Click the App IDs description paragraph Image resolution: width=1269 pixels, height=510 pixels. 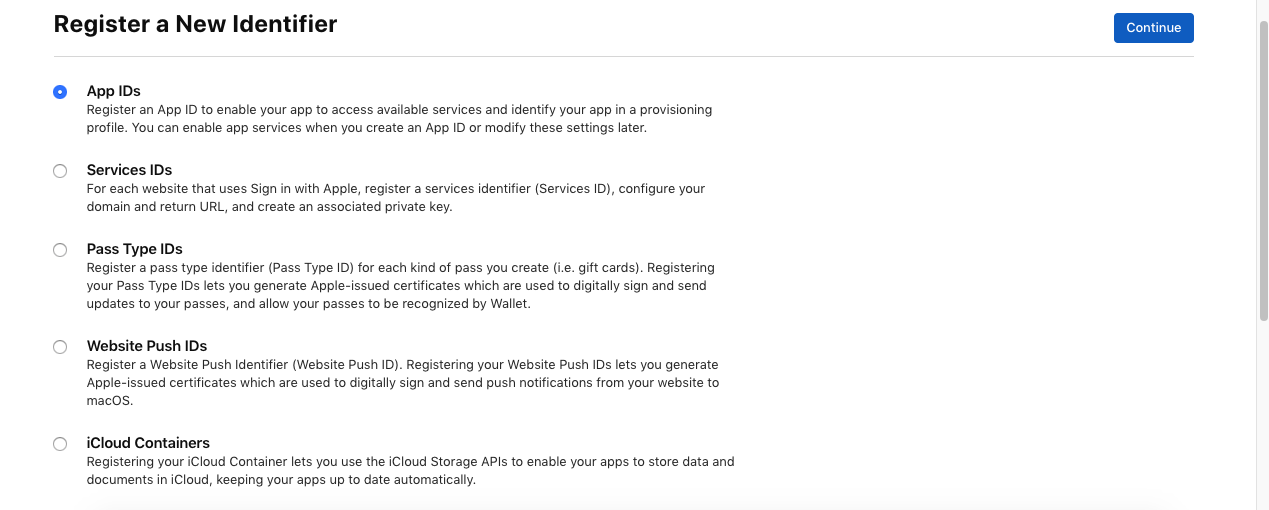(x=400, y=119)
